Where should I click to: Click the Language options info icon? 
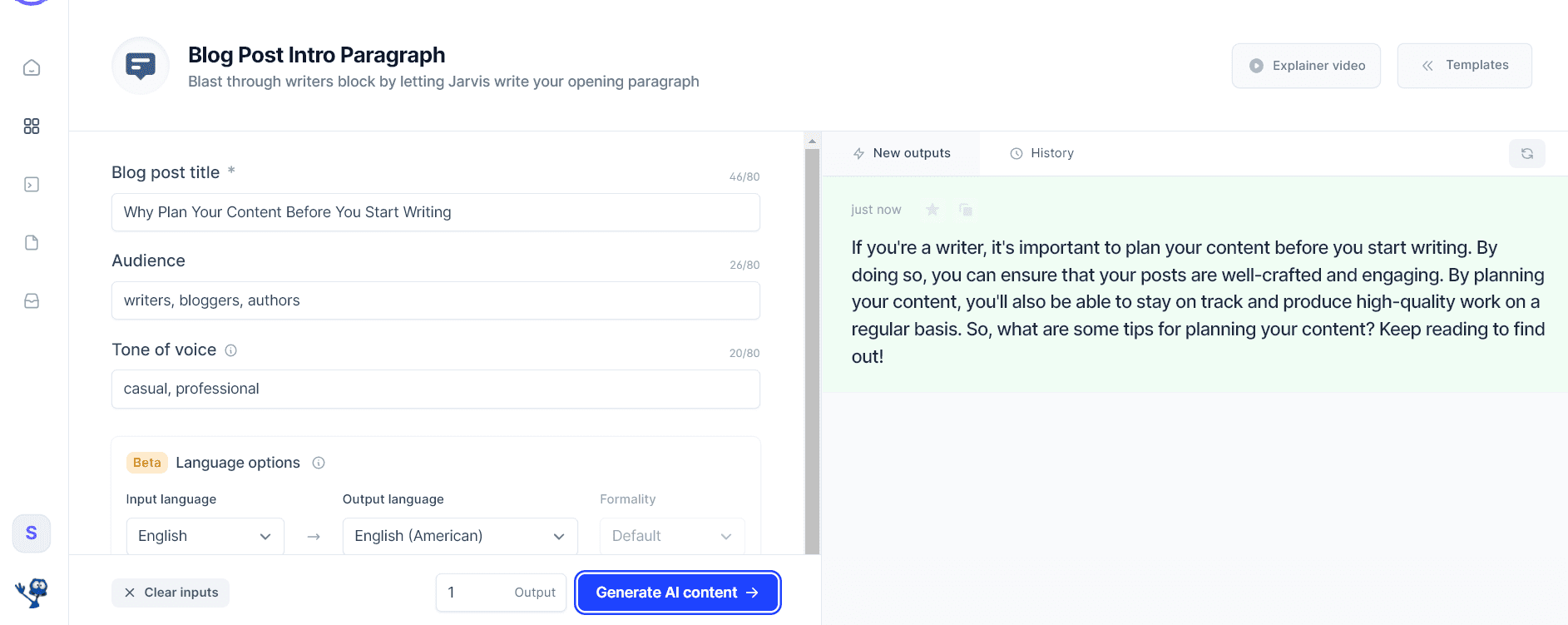click(x=319, y=463)
